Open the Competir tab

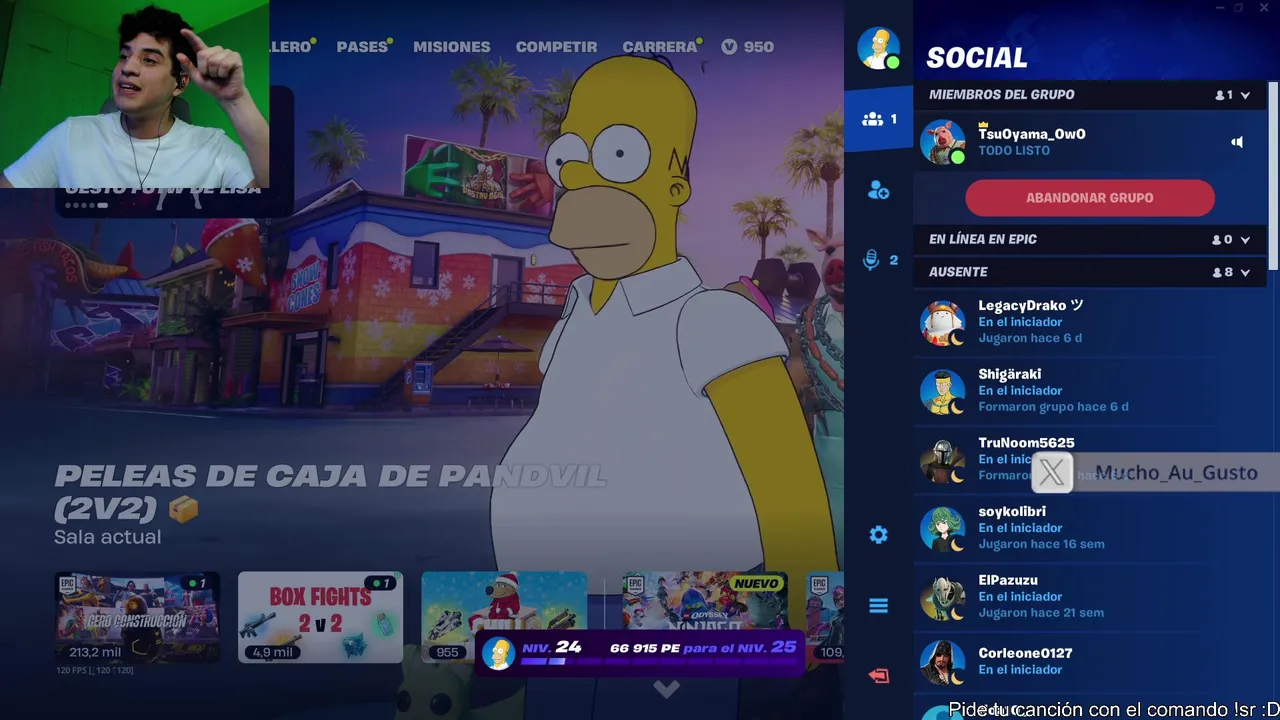(x=556, y=47)
